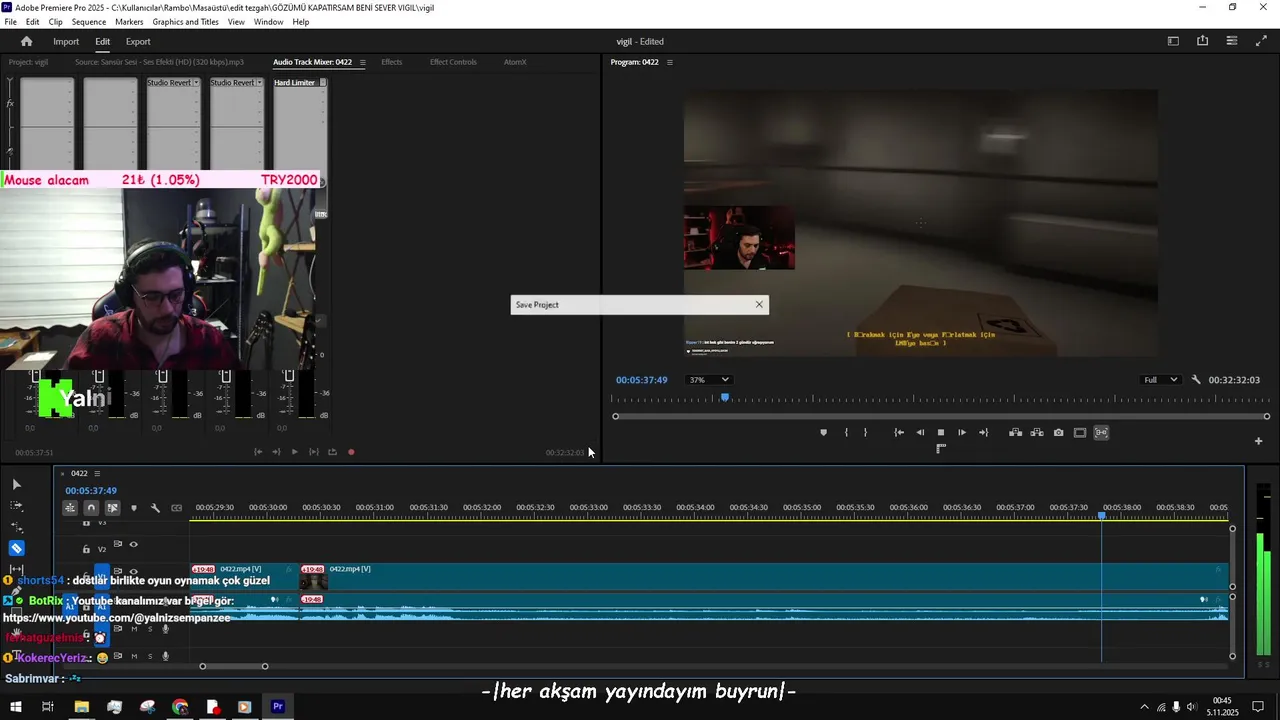Click the timeline Add Marker icon
The height and width of the screenshot is (720, 1280).
point(134,508)
